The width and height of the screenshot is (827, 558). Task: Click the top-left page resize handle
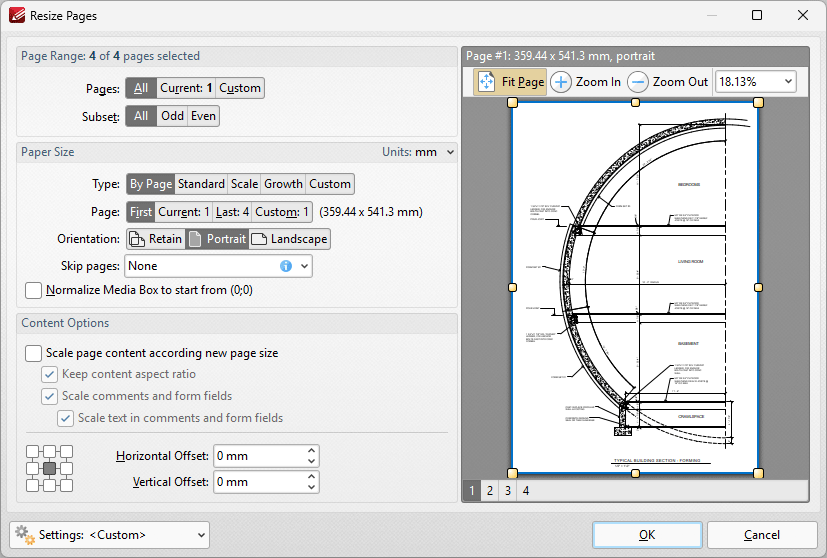[512, 103]
